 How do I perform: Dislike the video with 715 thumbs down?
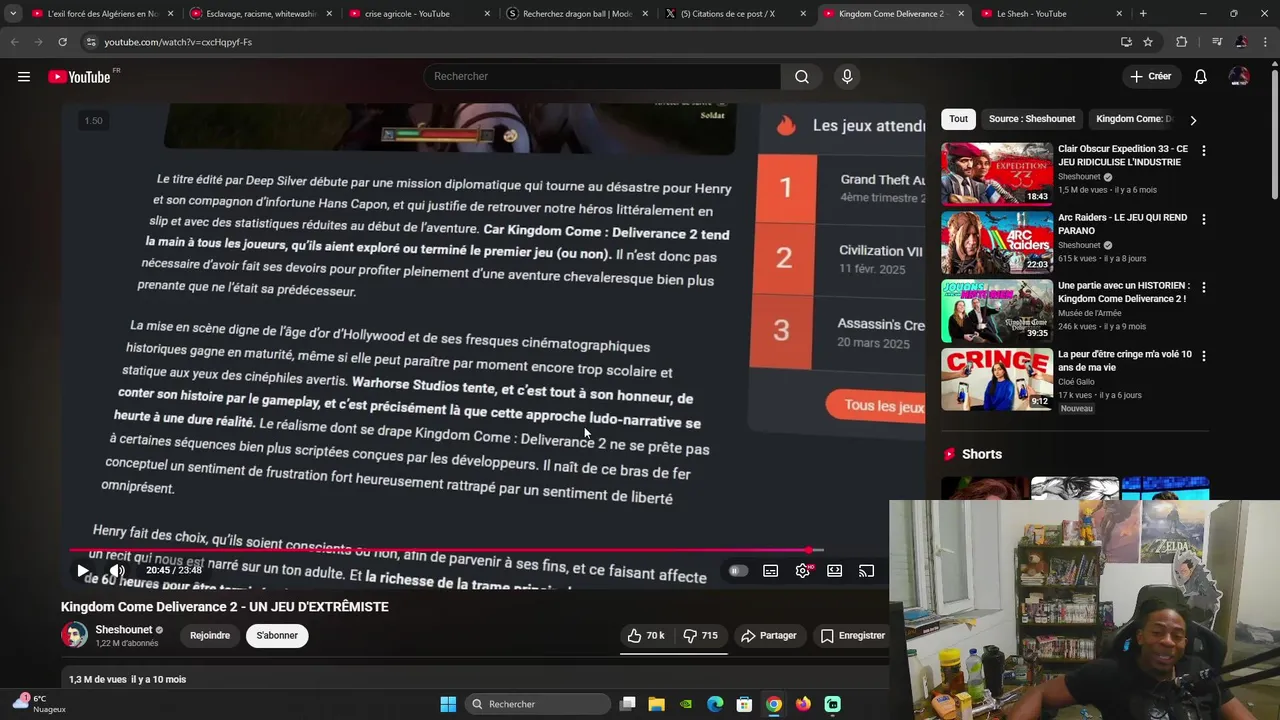click(700, 636)
